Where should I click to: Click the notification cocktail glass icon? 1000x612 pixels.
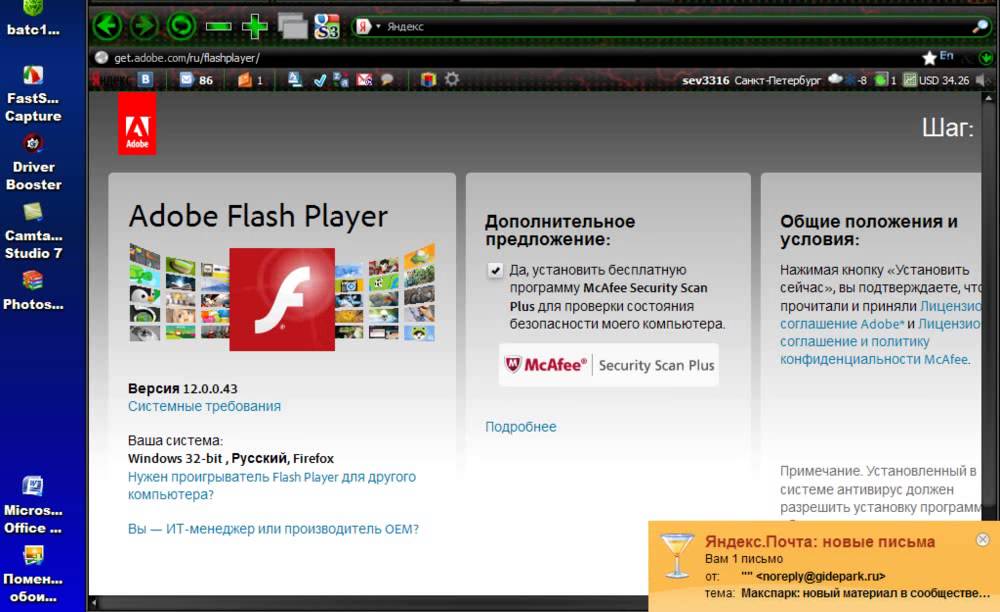coord(676,556)
